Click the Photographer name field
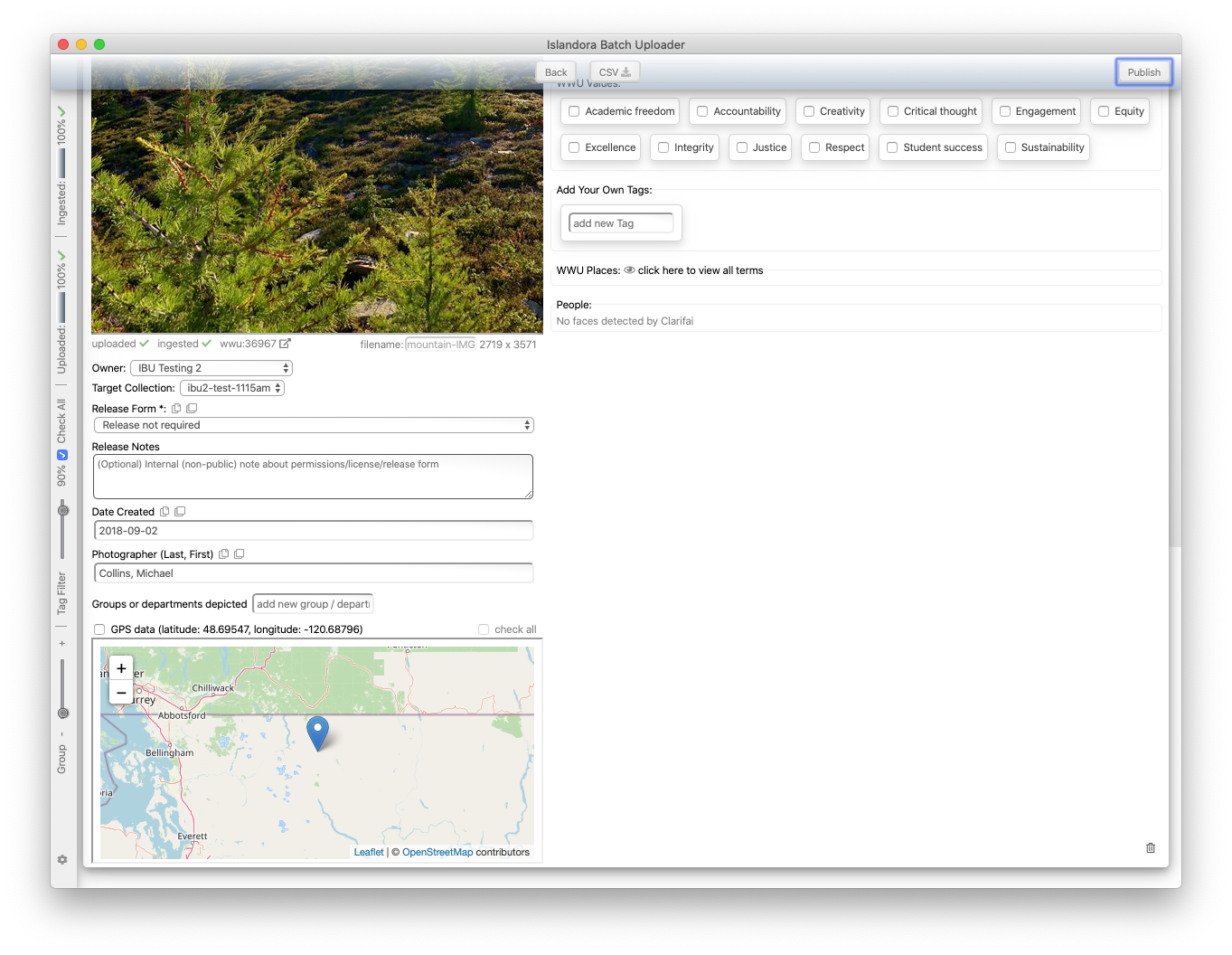Viewport: 1232px width, 955px height. (314, 573)
